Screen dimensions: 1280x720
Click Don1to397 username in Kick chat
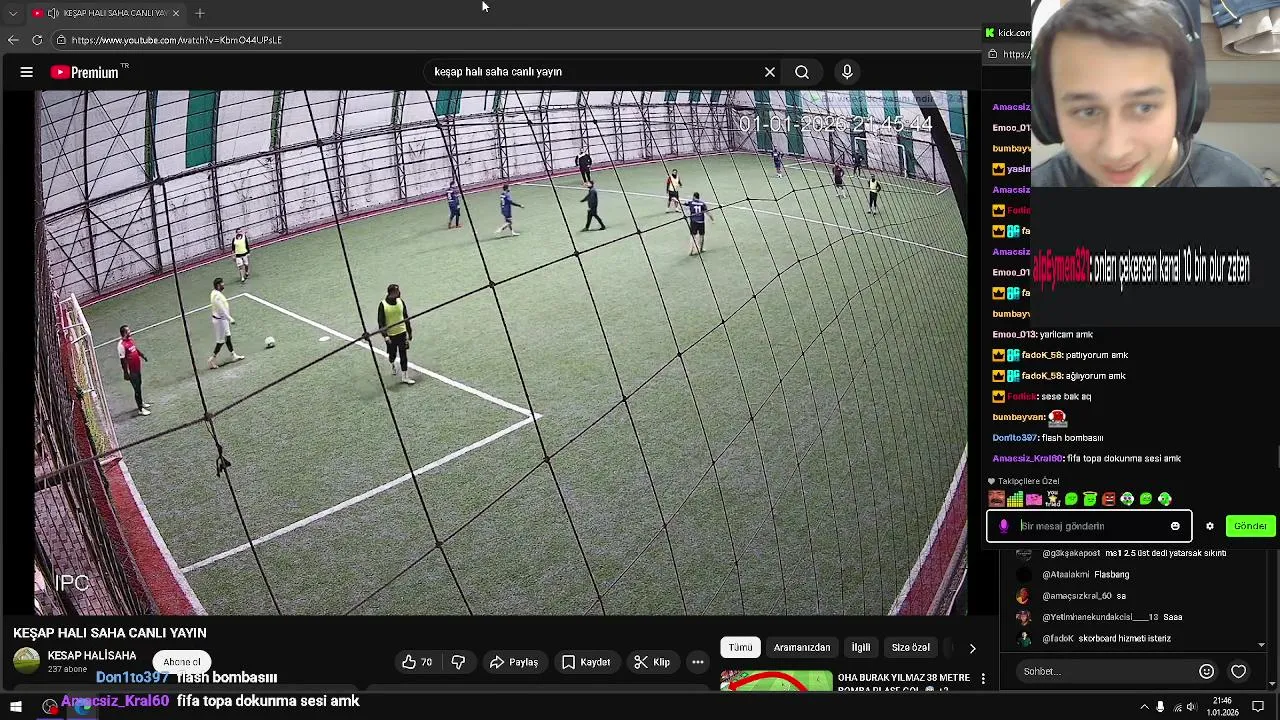[x=1015, y=438]
